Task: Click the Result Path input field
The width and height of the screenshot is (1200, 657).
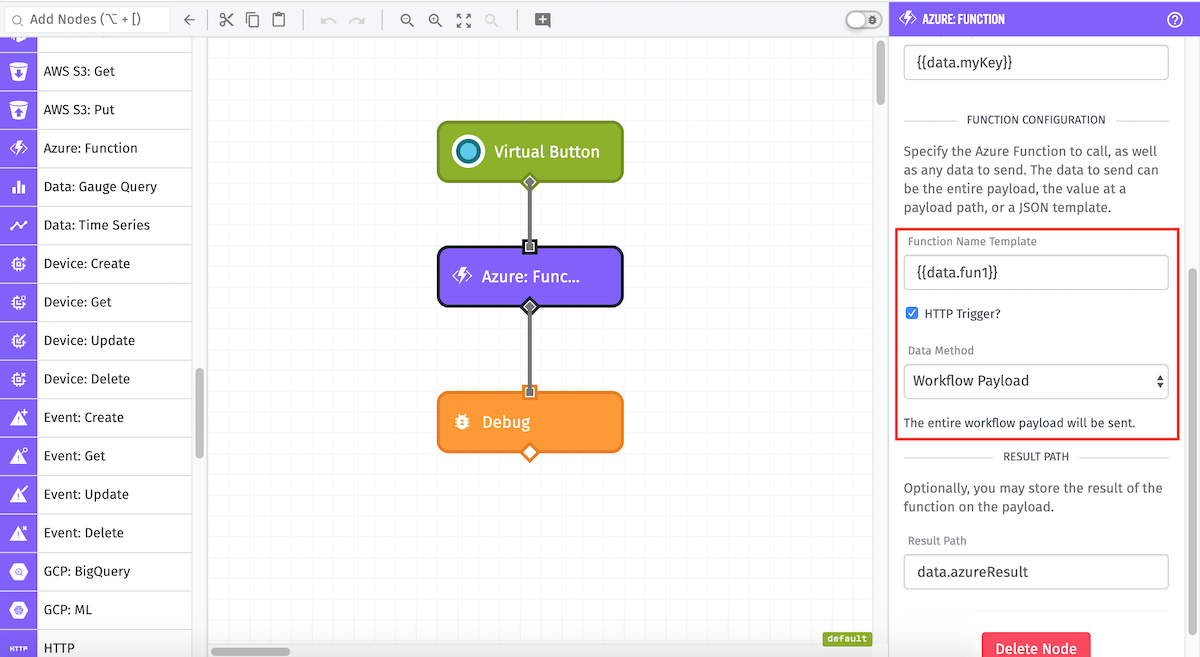Action: click(x=1036, y=572)
